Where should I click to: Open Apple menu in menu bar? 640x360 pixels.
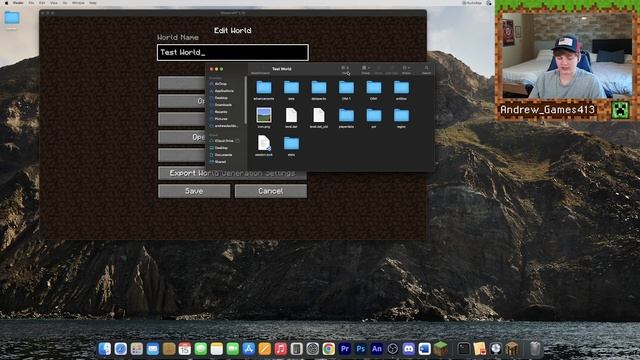(x=6, y=3)
